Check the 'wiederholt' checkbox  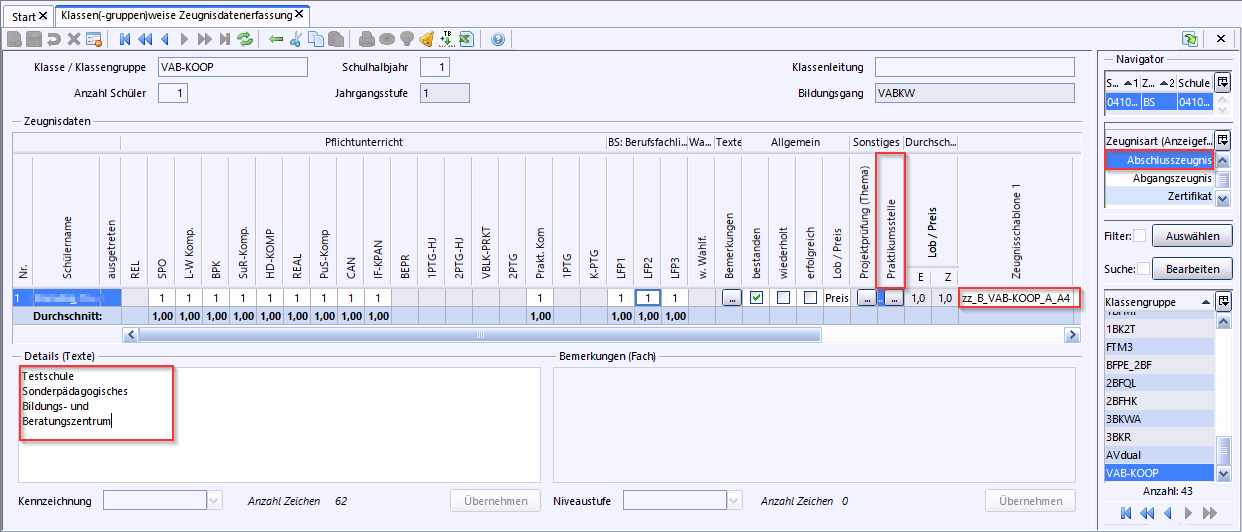(784, 298)
